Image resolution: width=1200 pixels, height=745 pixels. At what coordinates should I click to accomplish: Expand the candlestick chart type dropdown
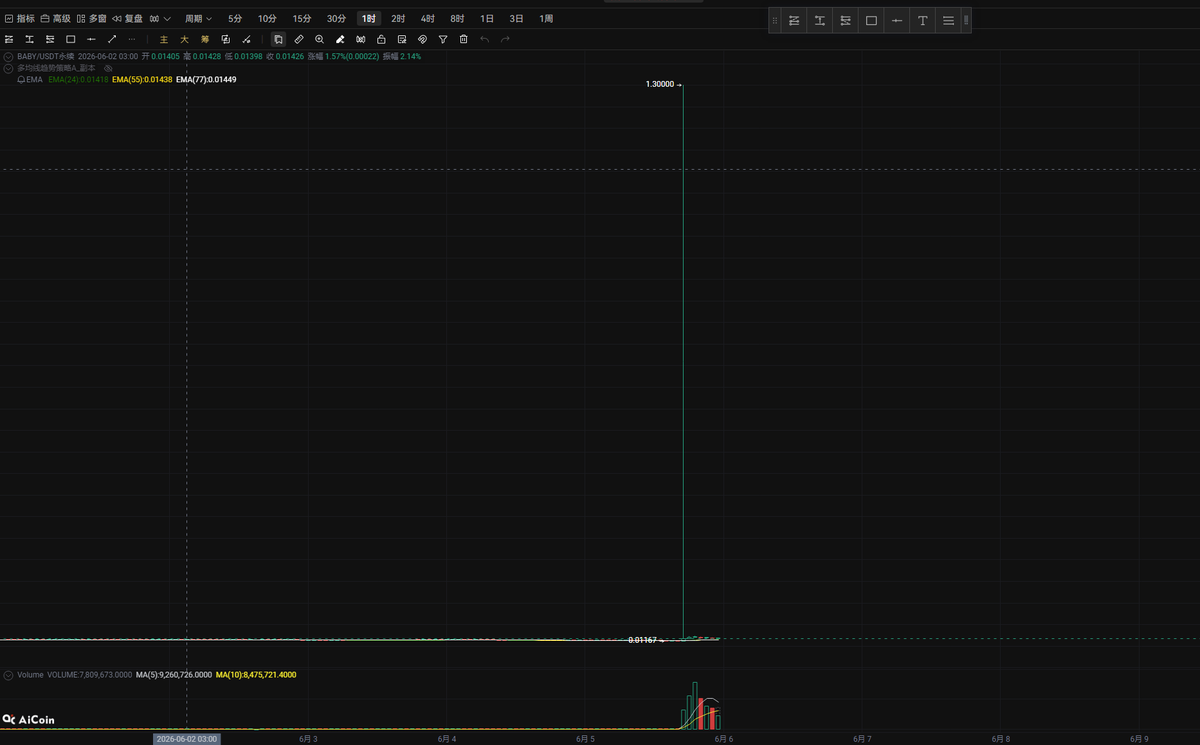pyautogui.click(x=160, y=19)
